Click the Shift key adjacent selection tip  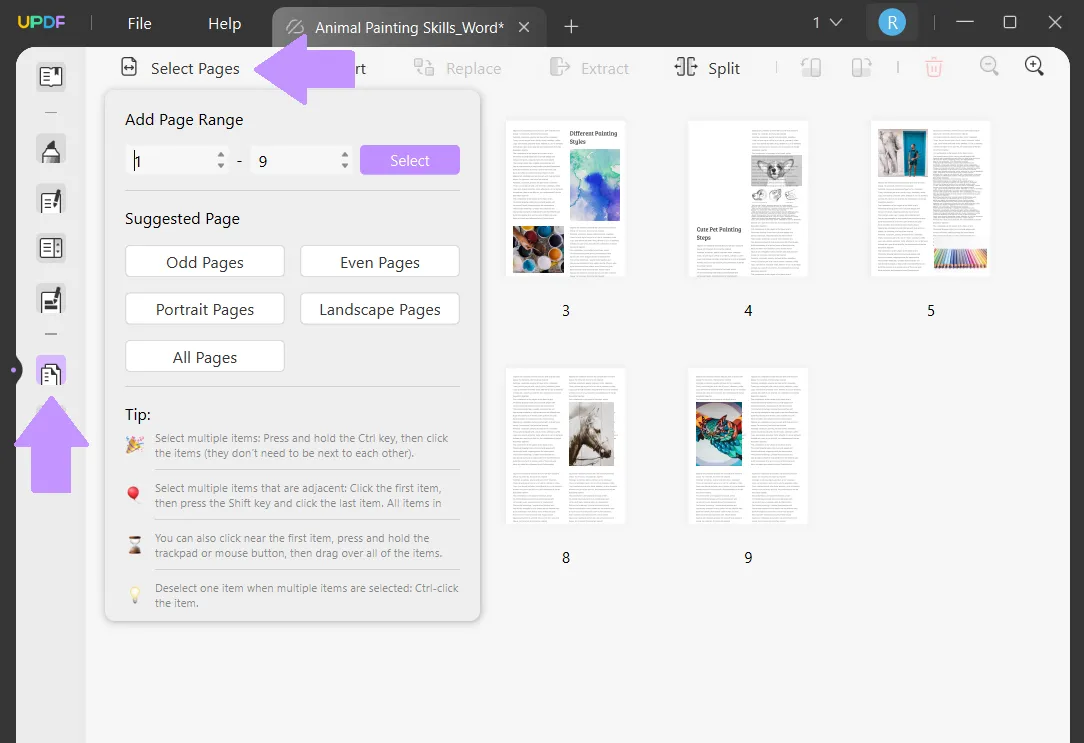tap(298, 496)
